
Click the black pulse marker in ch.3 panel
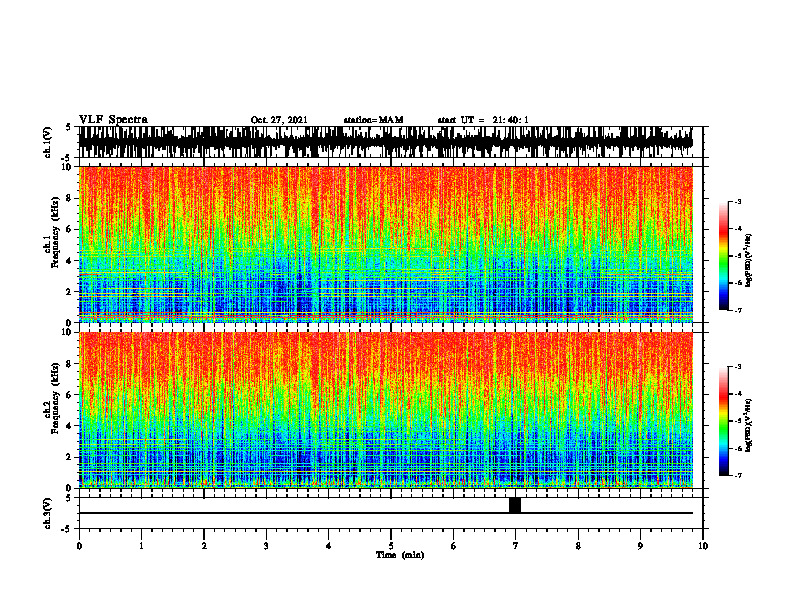tap(515, 505)
